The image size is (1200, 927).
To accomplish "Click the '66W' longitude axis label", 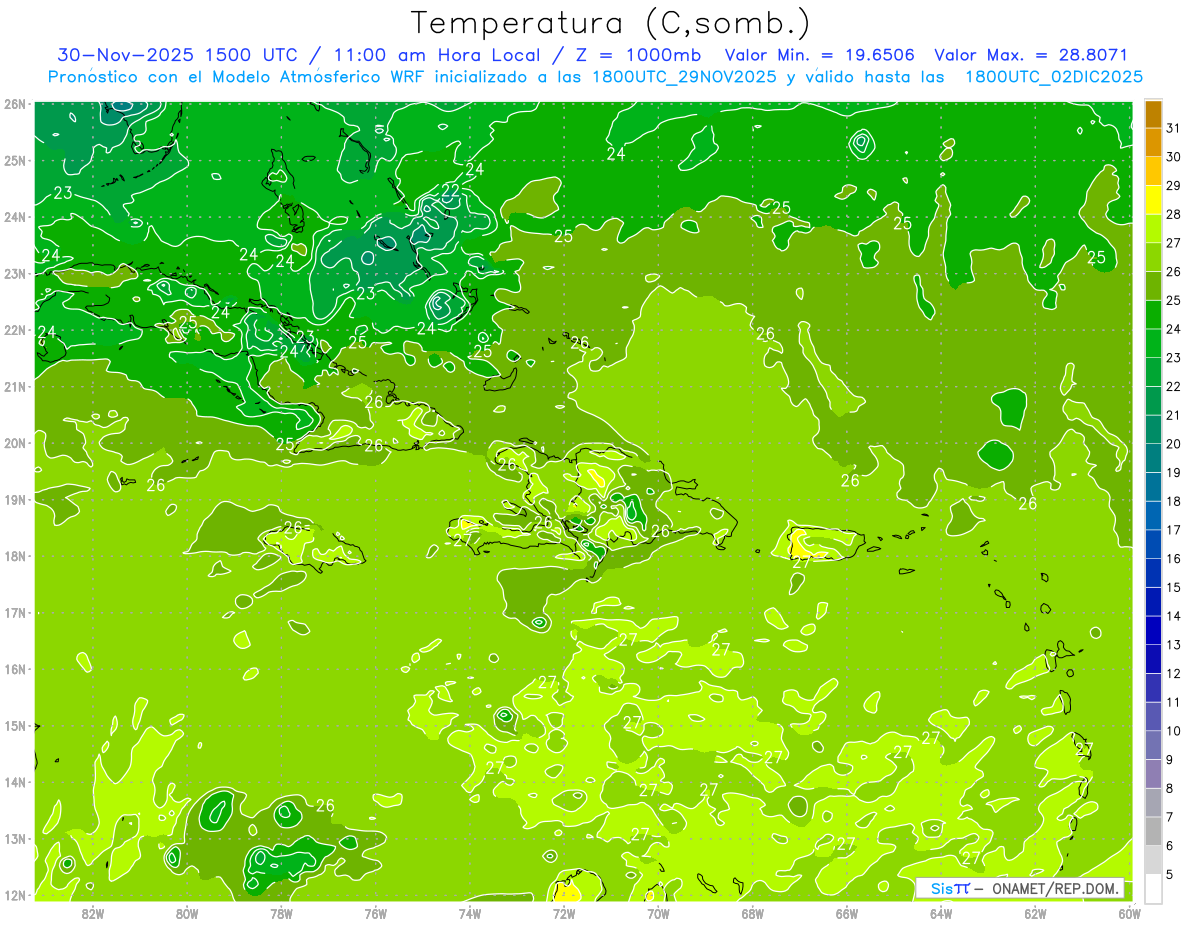I will point(847,912).
